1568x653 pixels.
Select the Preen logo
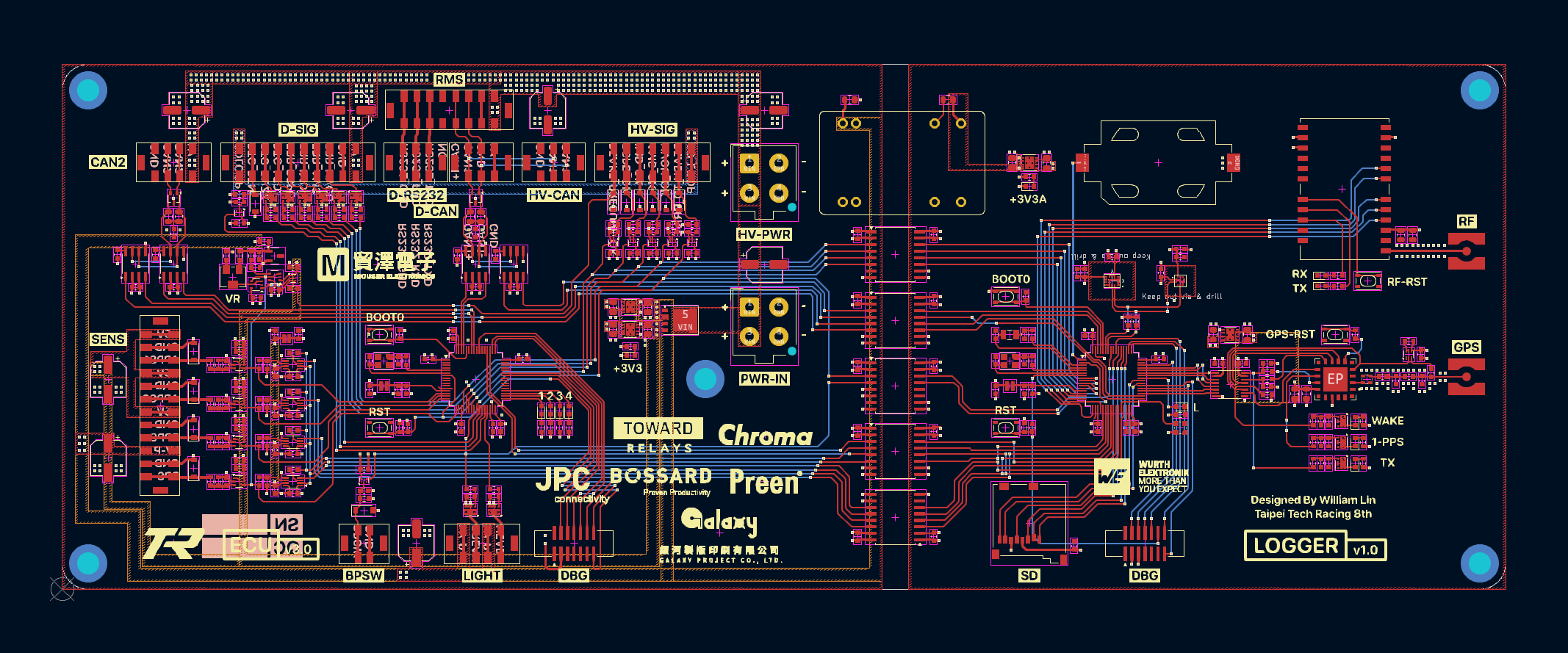click(x=764, y=483)
